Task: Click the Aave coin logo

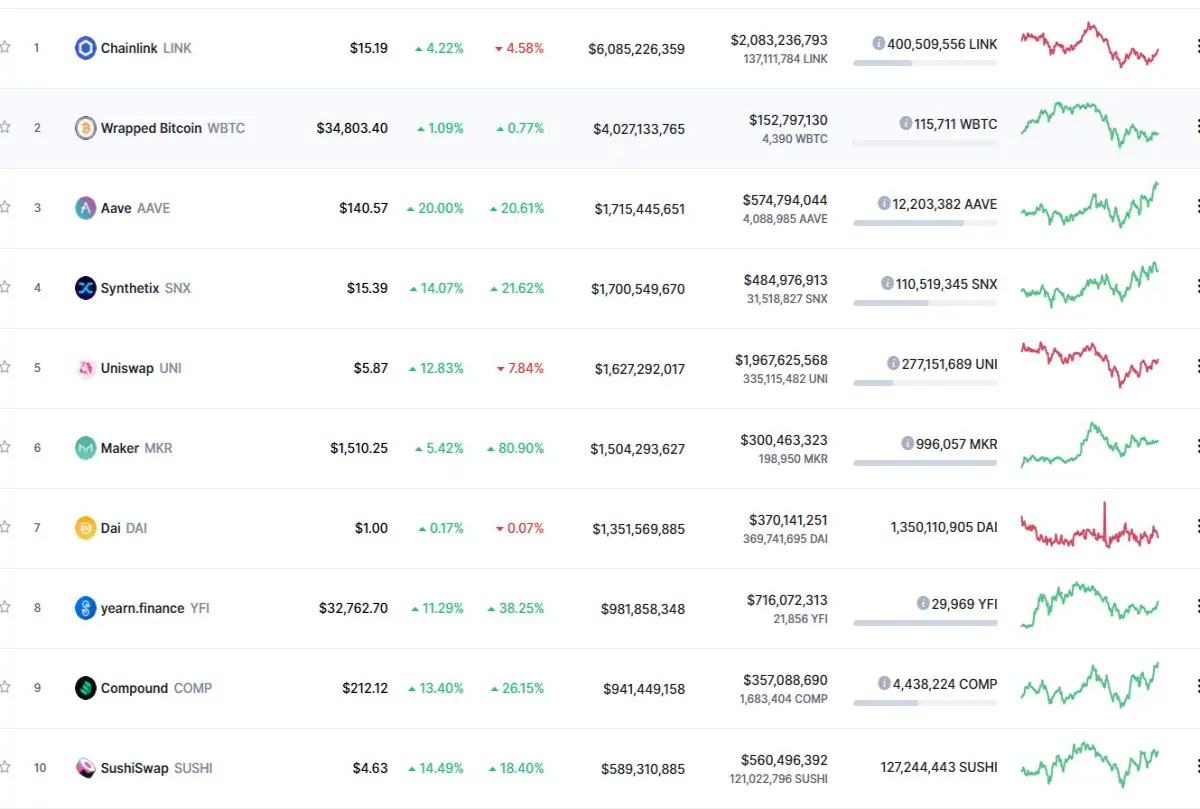Action: pos(85,208)
